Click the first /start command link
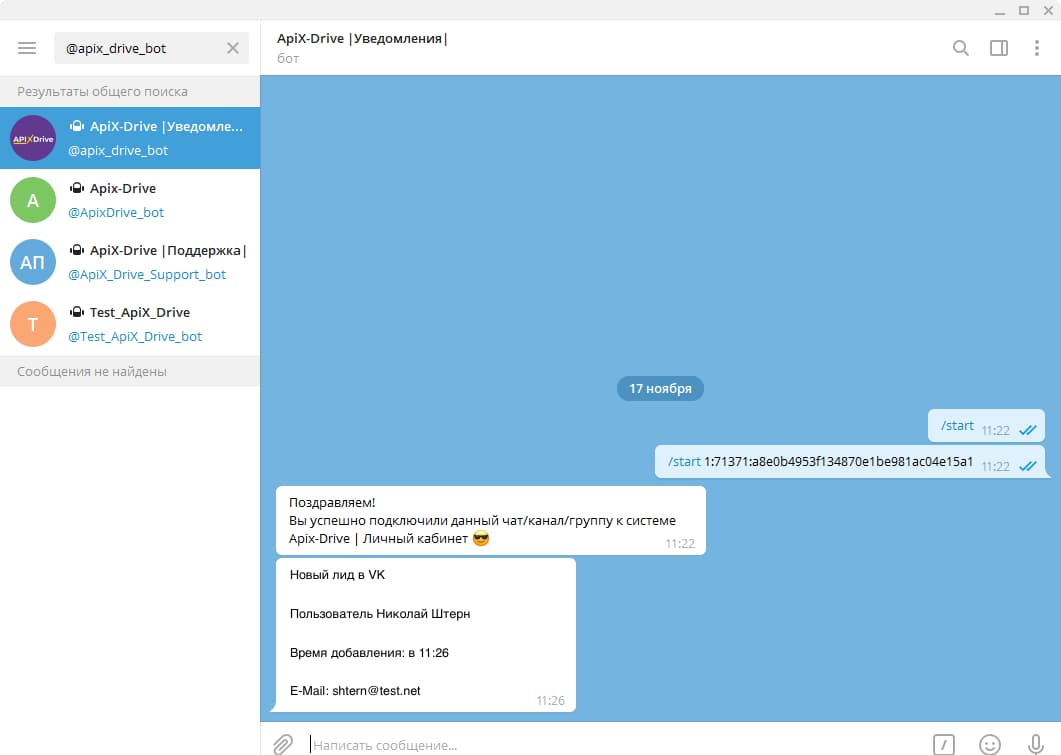The height and width of the screenshot is (755, 1061). click(957, 426)
